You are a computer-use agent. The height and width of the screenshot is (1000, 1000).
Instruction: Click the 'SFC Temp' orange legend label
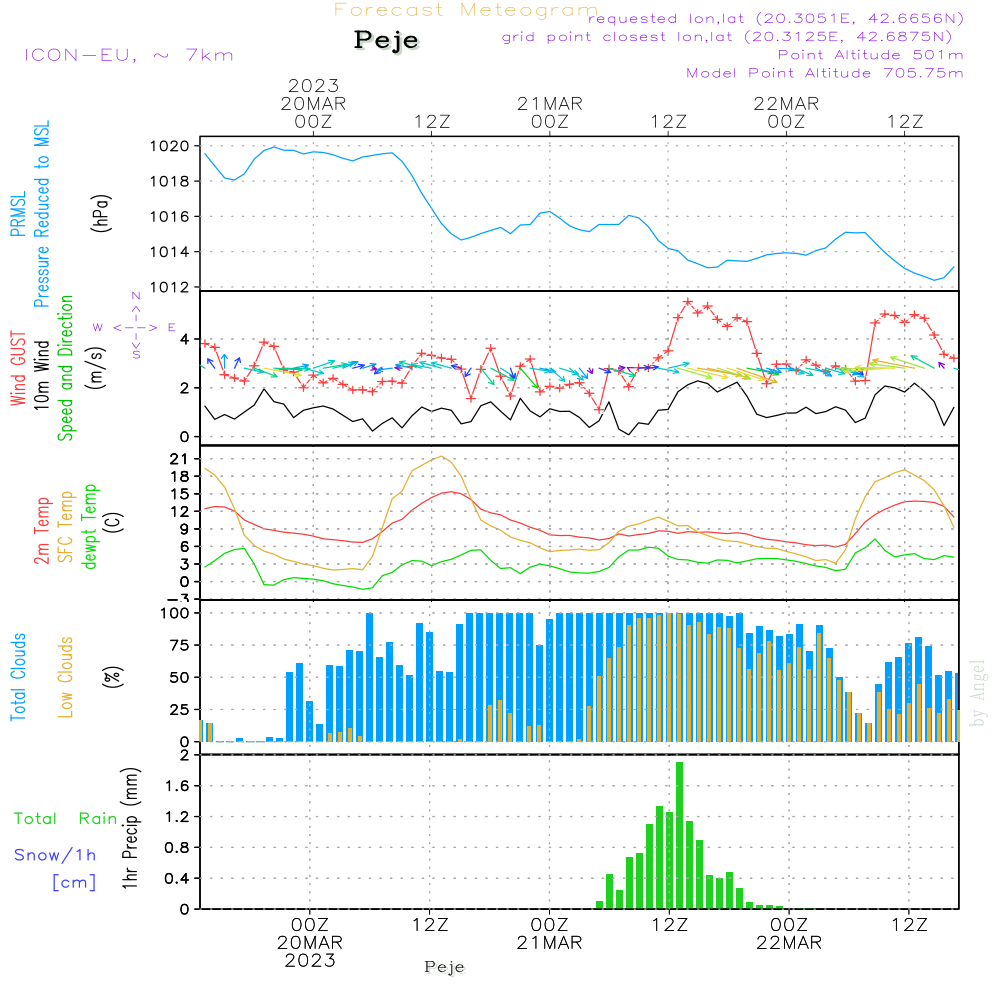tap(66, 527)
